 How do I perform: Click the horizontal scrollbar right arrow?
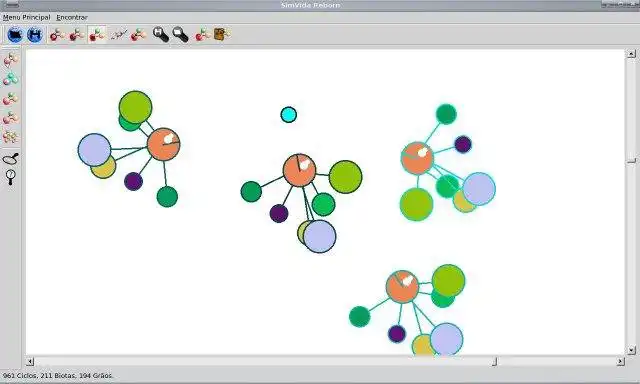click(620, 362)
